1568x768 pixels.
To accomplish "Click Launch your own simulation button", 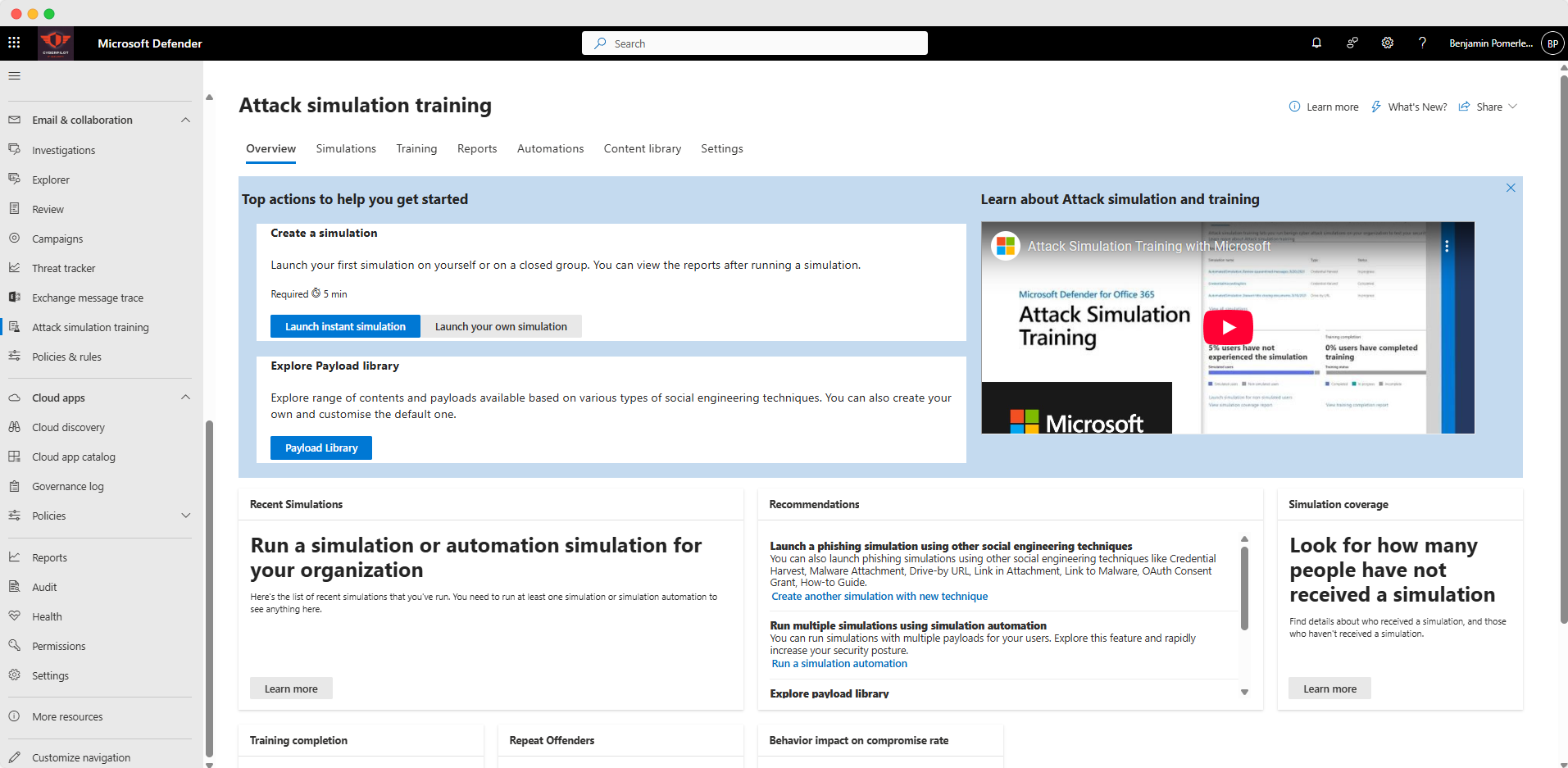I will tap(501, 326).
